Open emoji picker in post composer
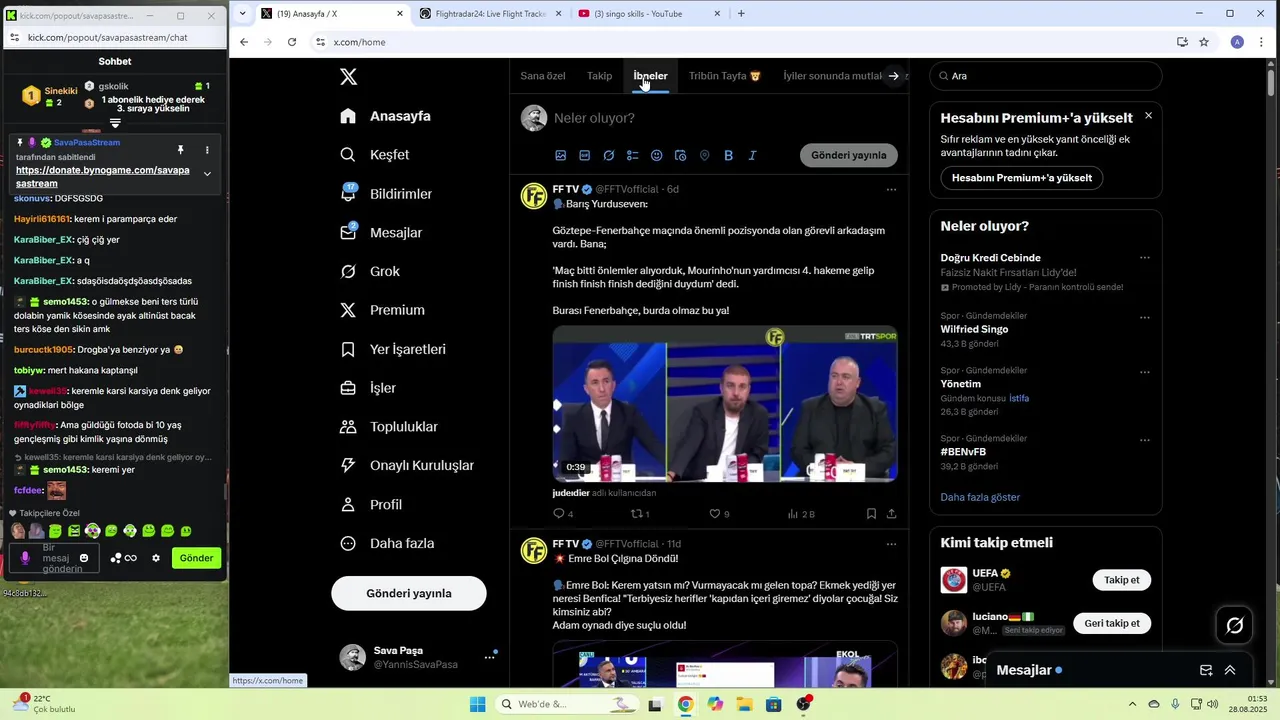Screen dimensions: 1280x720 tap(657, 156)
